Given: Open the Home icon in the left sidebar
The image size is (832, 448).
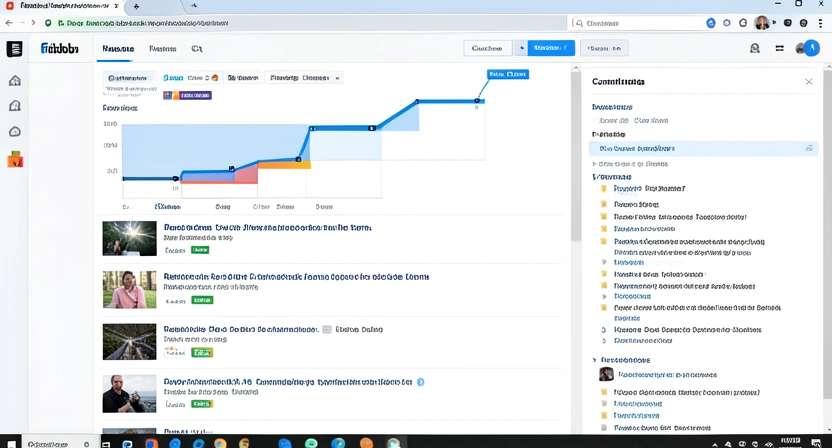Looking at the screenshot, I should (x=15, y=81).
